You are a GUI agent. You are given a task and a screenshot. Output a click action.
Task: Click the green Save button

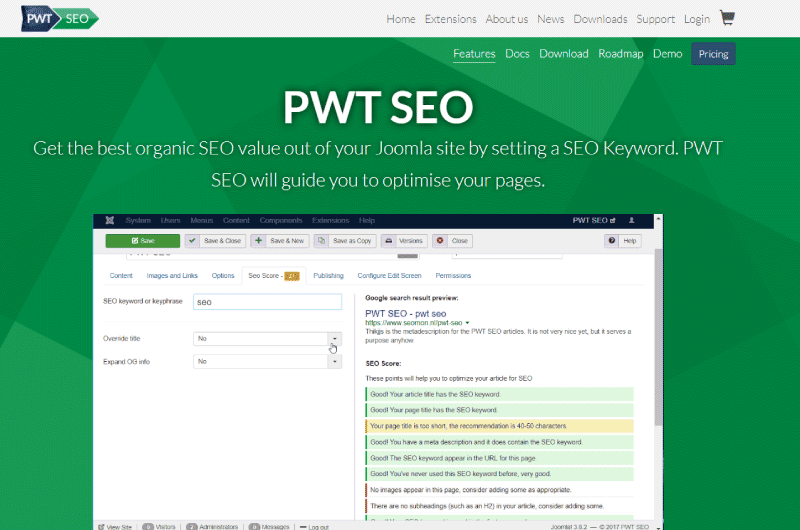(143, 241)
